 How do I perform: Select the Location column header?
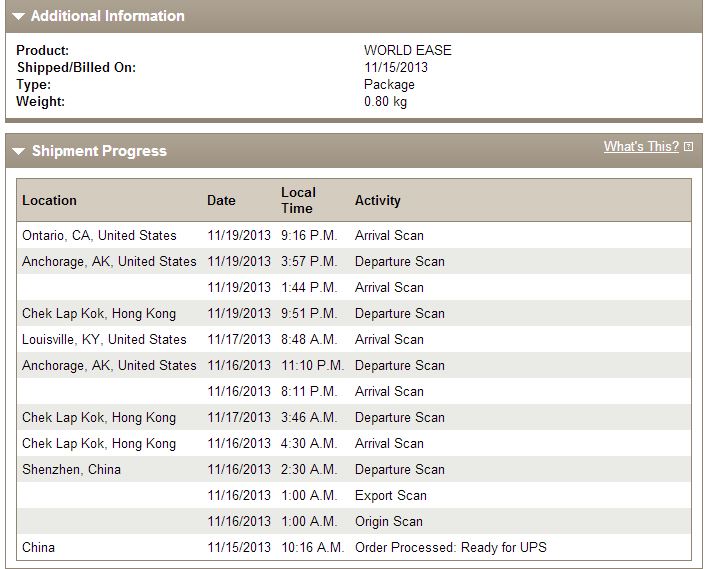click(x=49, y=200)
